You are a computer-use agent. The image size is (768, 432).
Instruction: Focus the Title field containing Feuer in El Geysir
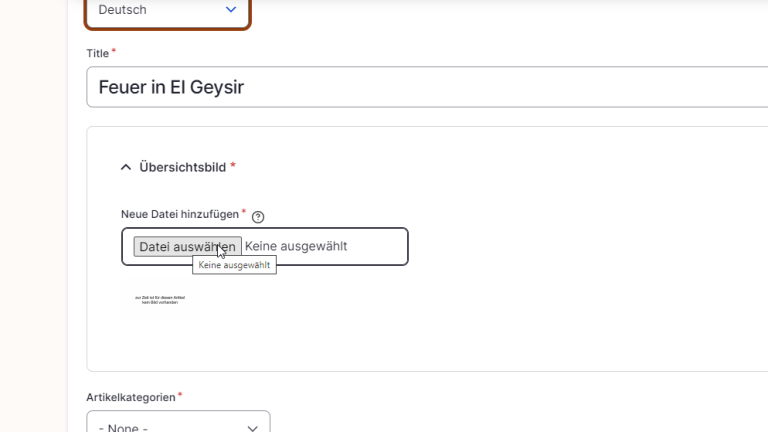tap(427, 87)
